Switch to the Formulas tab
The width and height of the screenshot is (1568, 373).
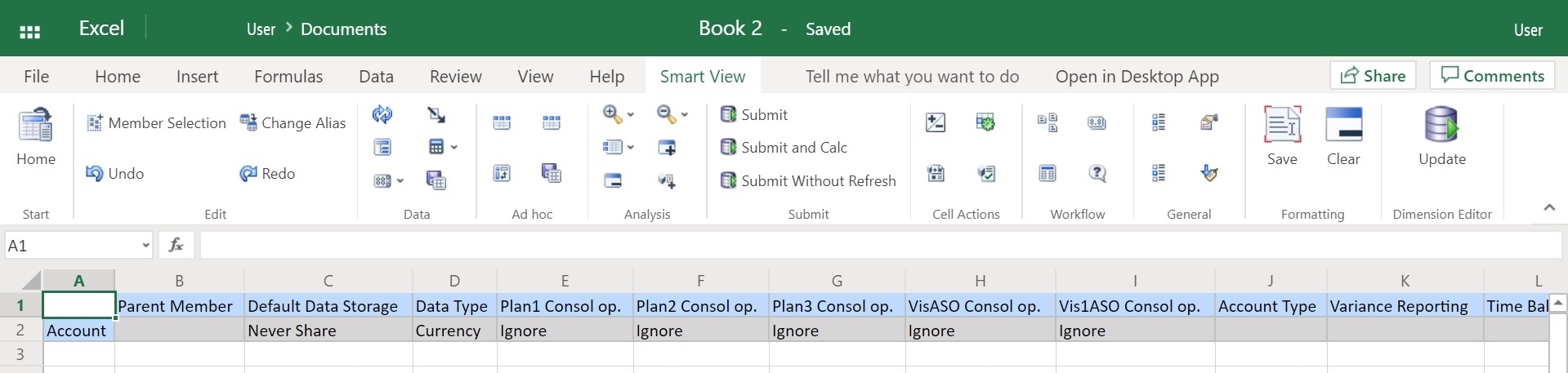pos(288,77)
